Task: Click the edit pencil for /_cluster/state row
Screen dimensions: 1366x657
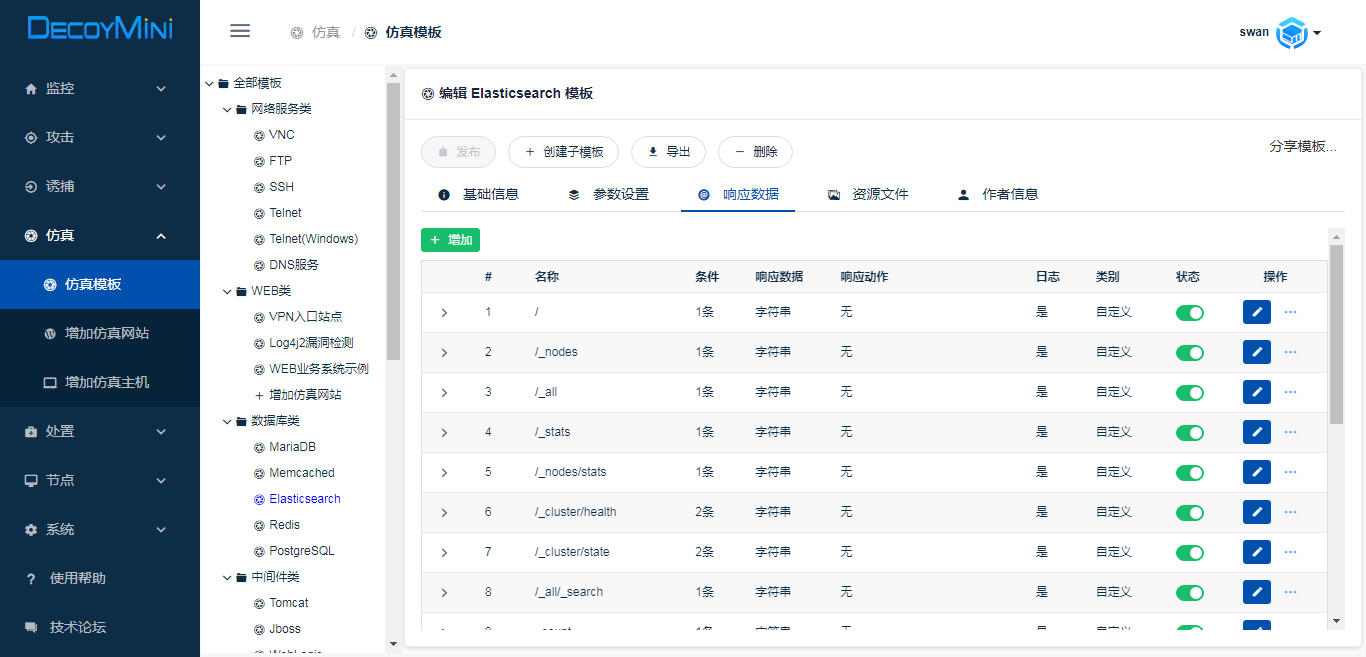Action: point(1256,552)
